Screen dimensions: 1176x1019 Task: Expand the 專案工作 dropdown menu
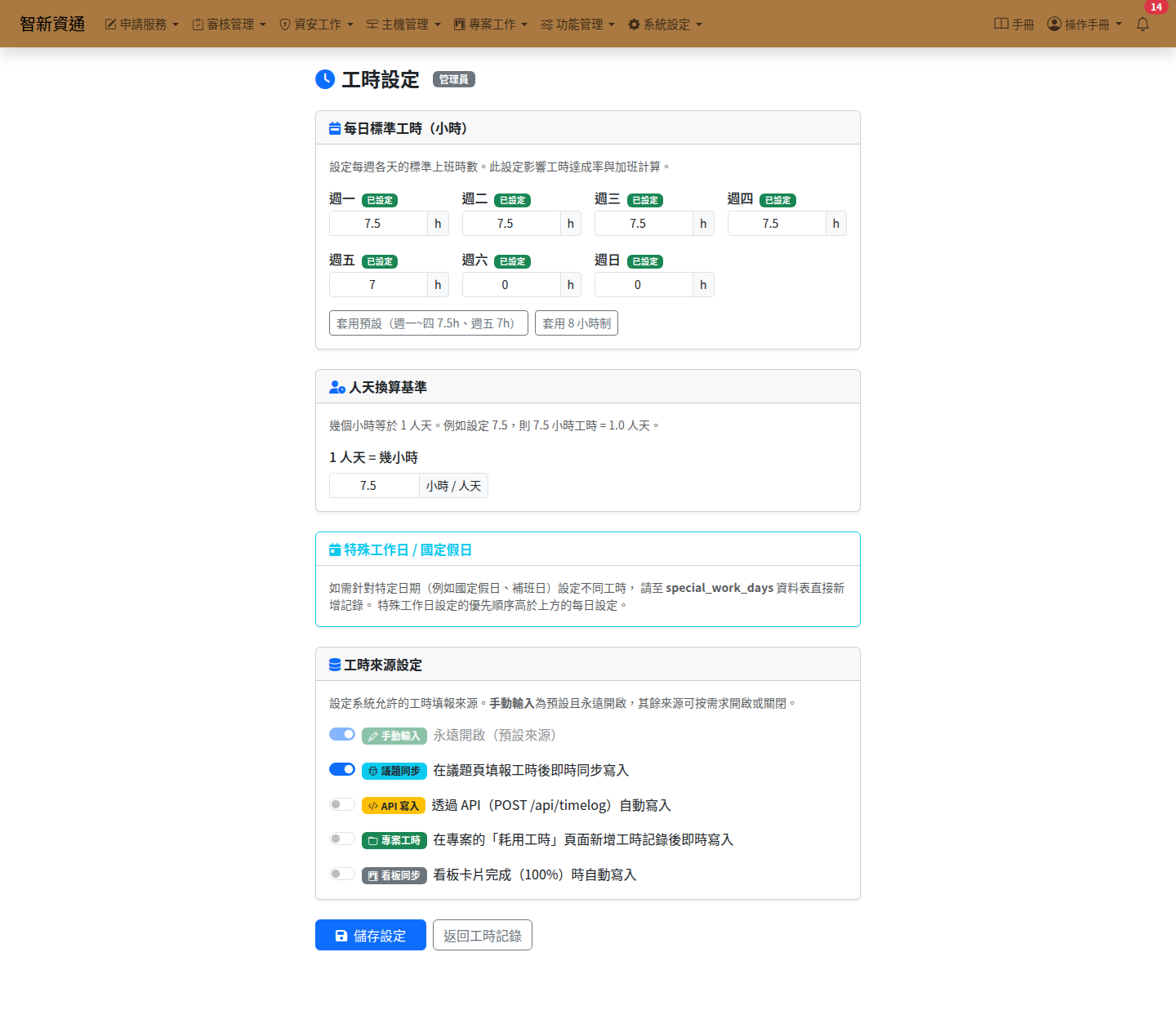pyautogui.click(x=491, y=24)
